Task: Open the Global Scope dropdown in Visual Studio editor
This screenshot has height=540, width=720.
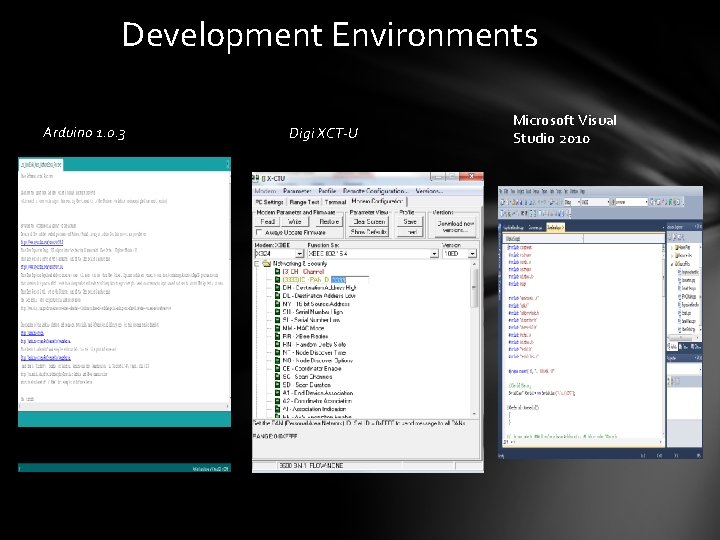Action: 543,238
